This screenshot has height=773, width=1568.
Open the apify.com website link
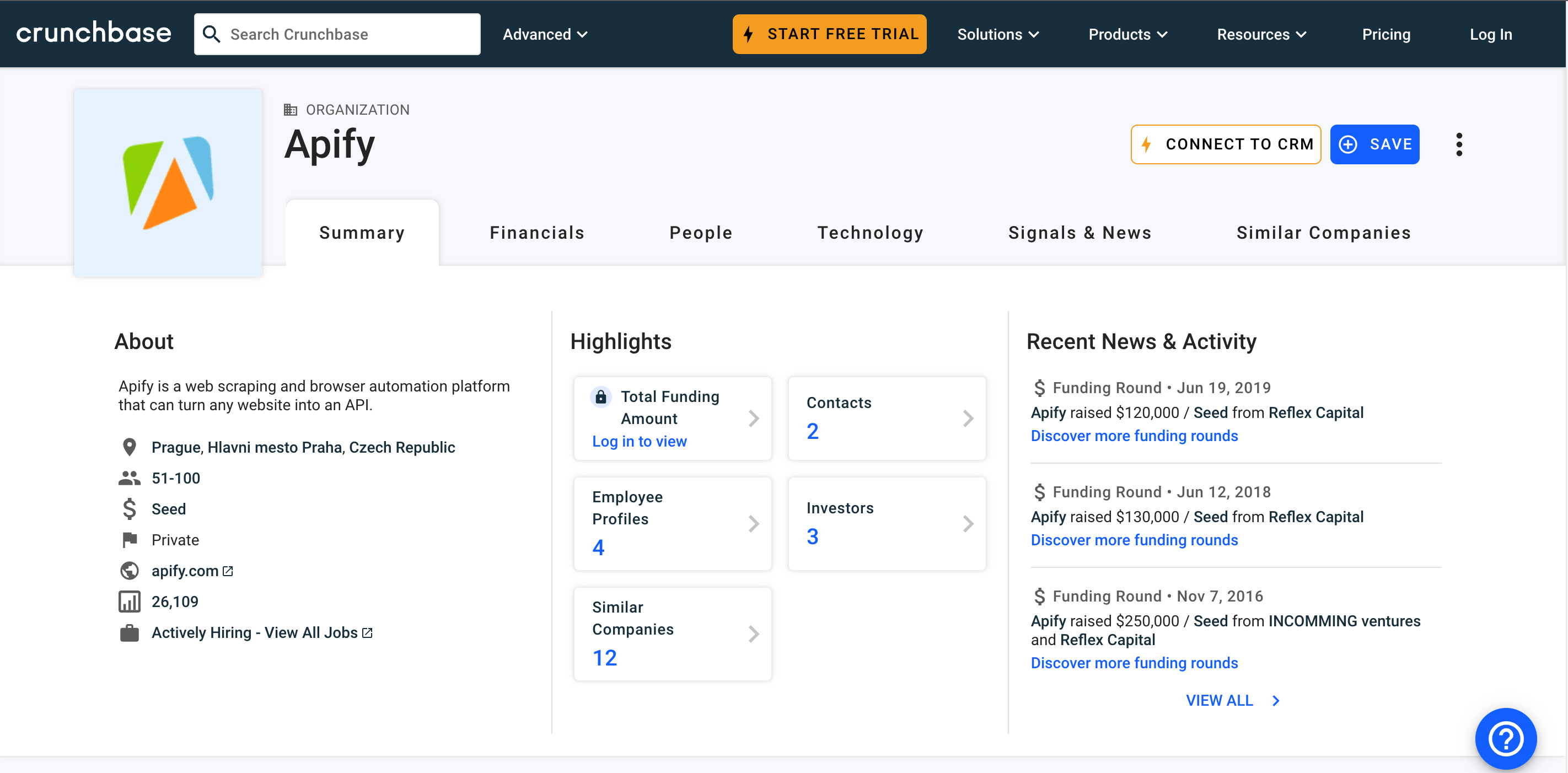pos(185,570)
